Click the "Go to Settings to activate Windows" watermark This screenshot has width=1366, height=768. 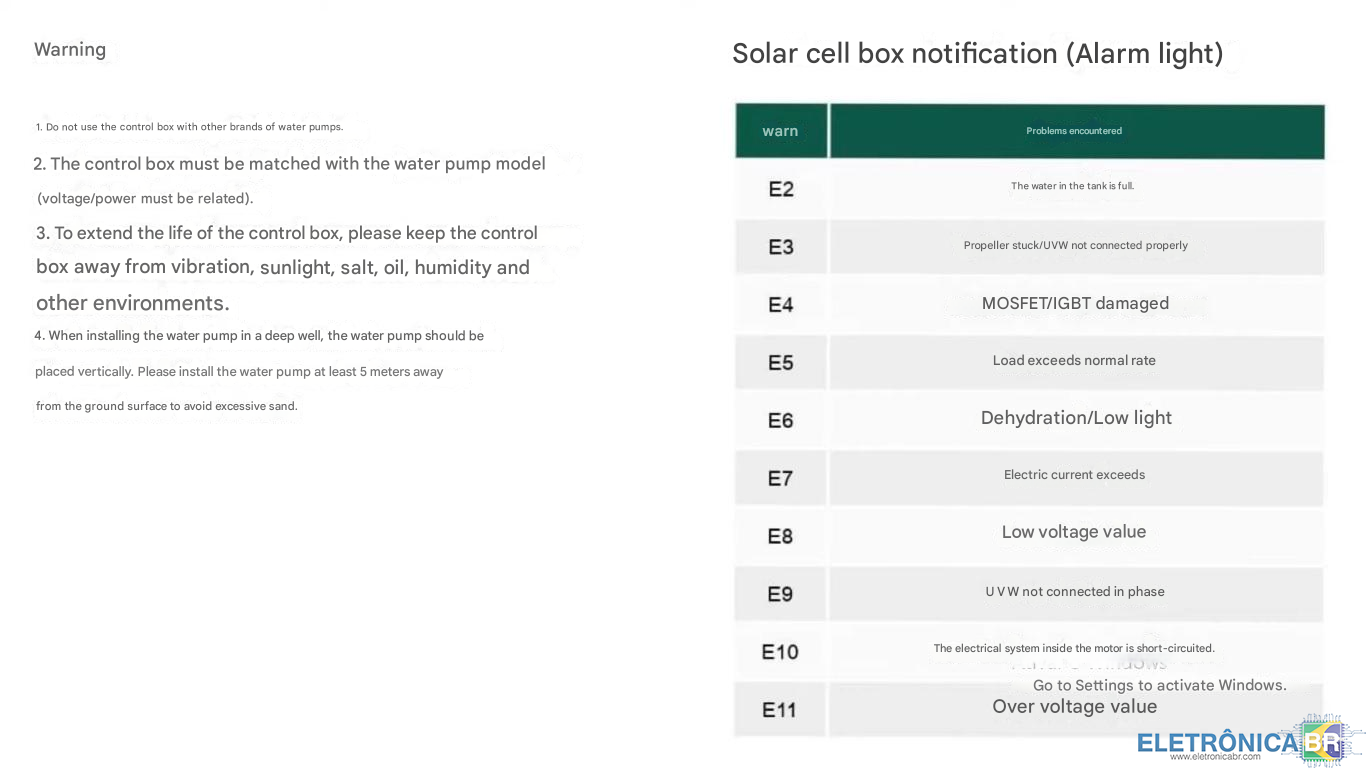pyautogui.click(x=1159, y=685)
